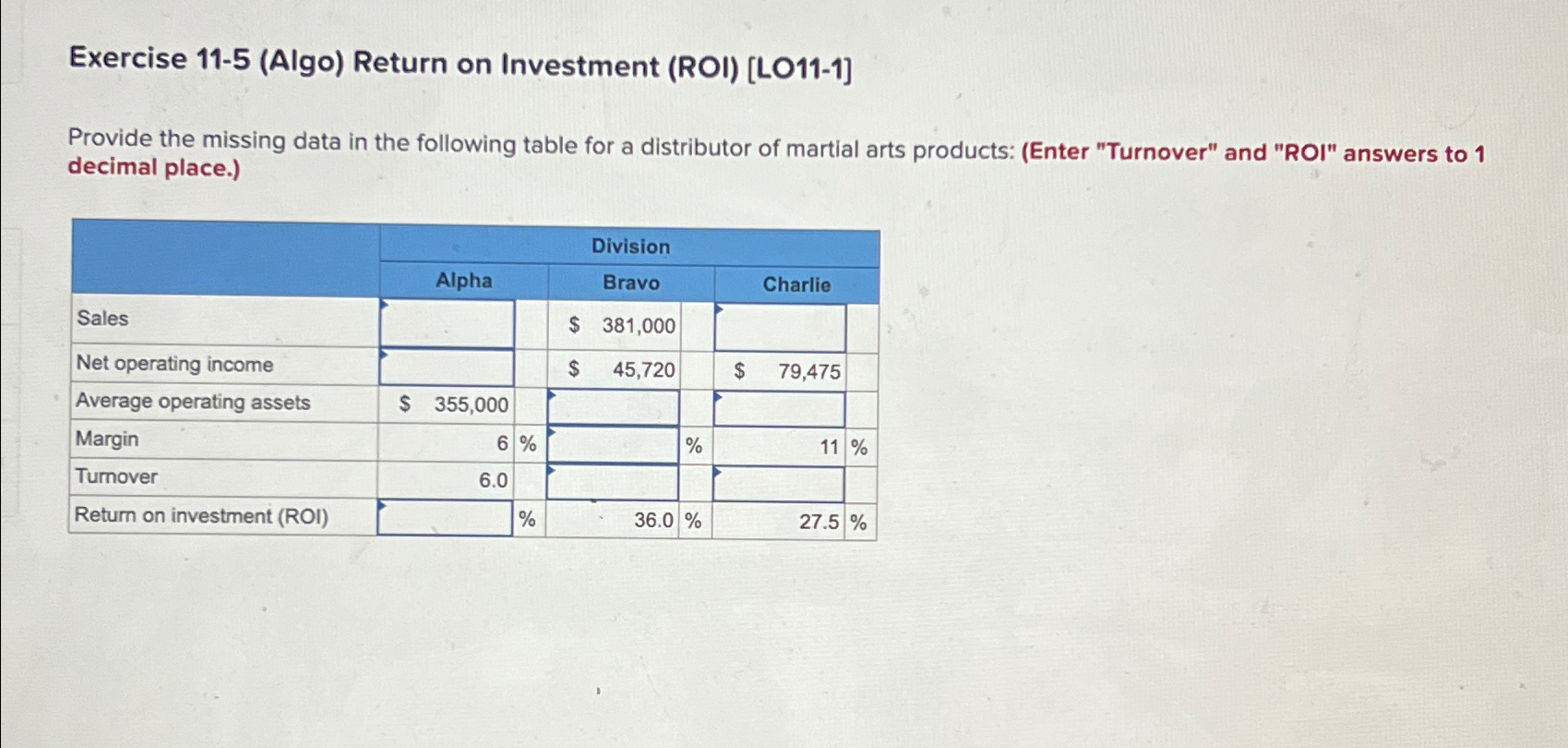
Task: Select the ROI input field for Alpha
Action: pos(446,517)
